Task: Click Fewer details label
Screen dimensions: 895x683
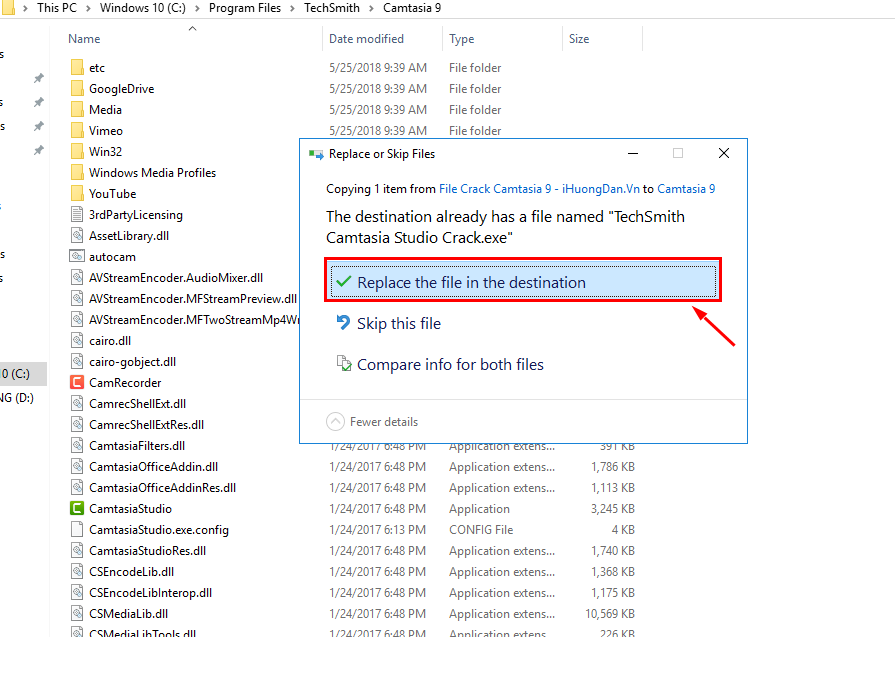Action: [384, 422]
